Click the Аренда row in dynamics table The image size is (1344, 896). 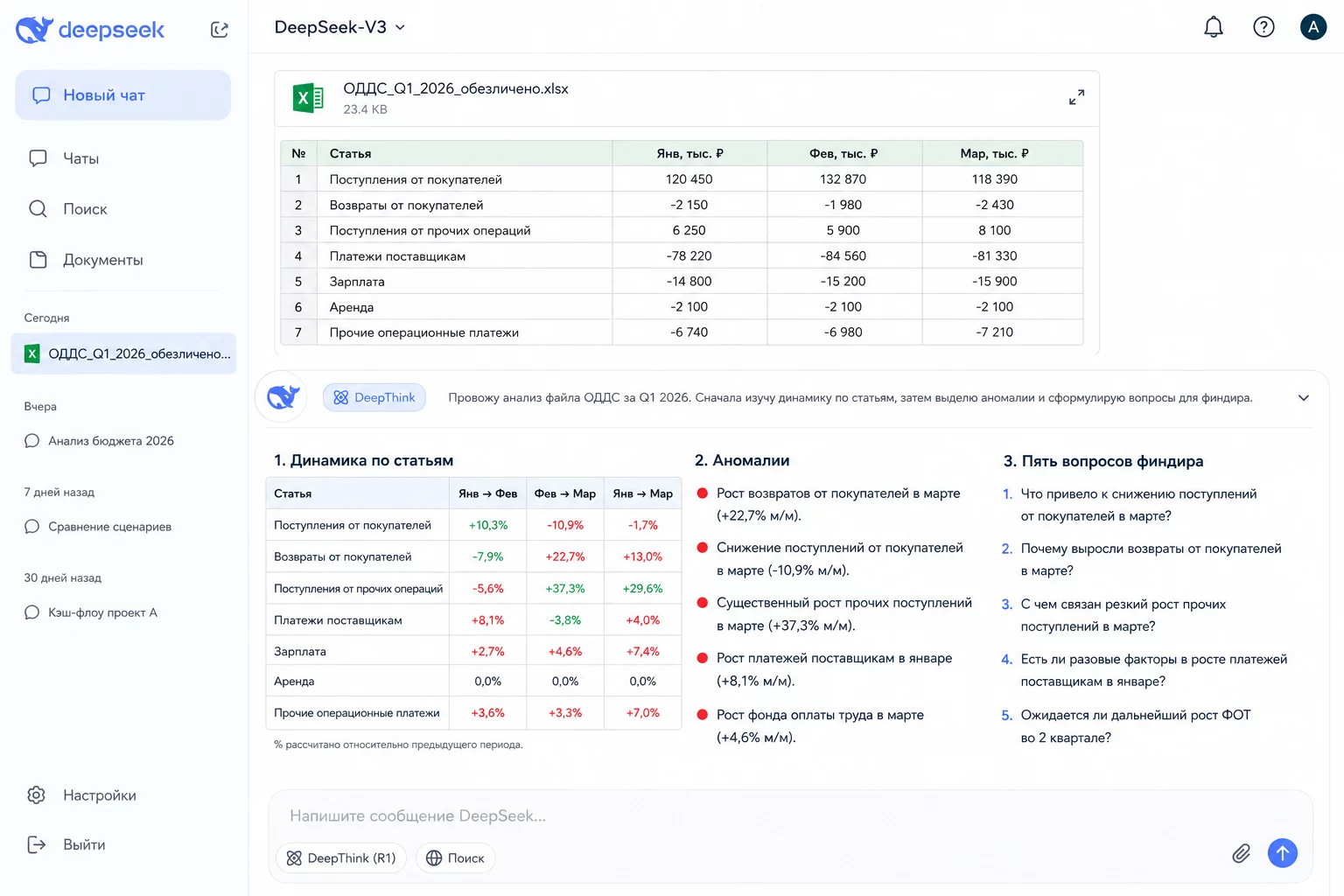click(473, 681)
